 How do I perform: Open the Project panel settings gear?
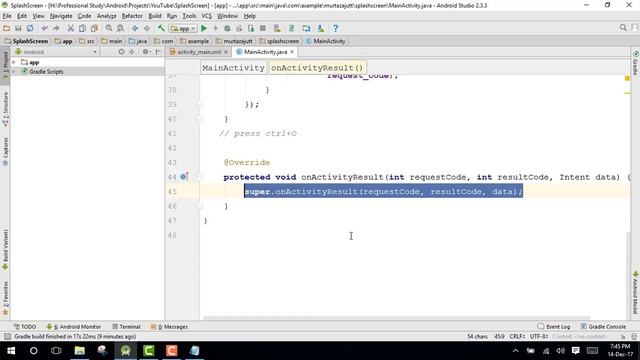pos(146,52)
